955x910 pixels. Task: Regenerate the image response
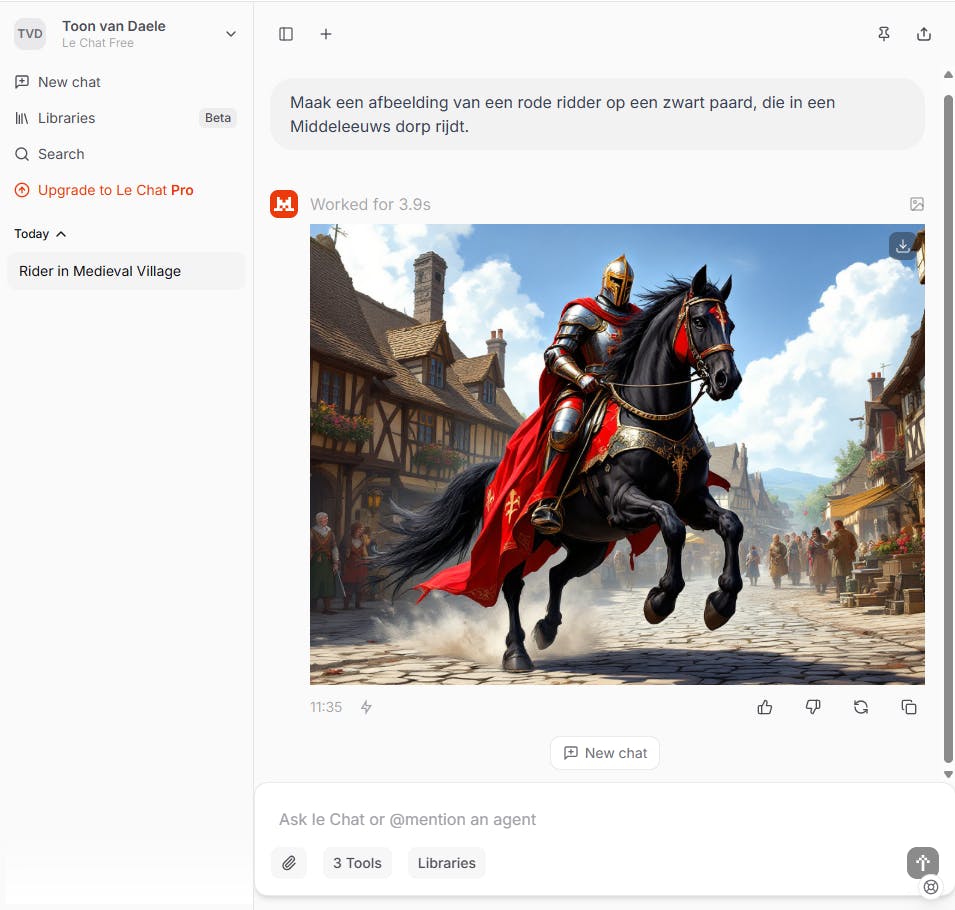pos(861,707)
